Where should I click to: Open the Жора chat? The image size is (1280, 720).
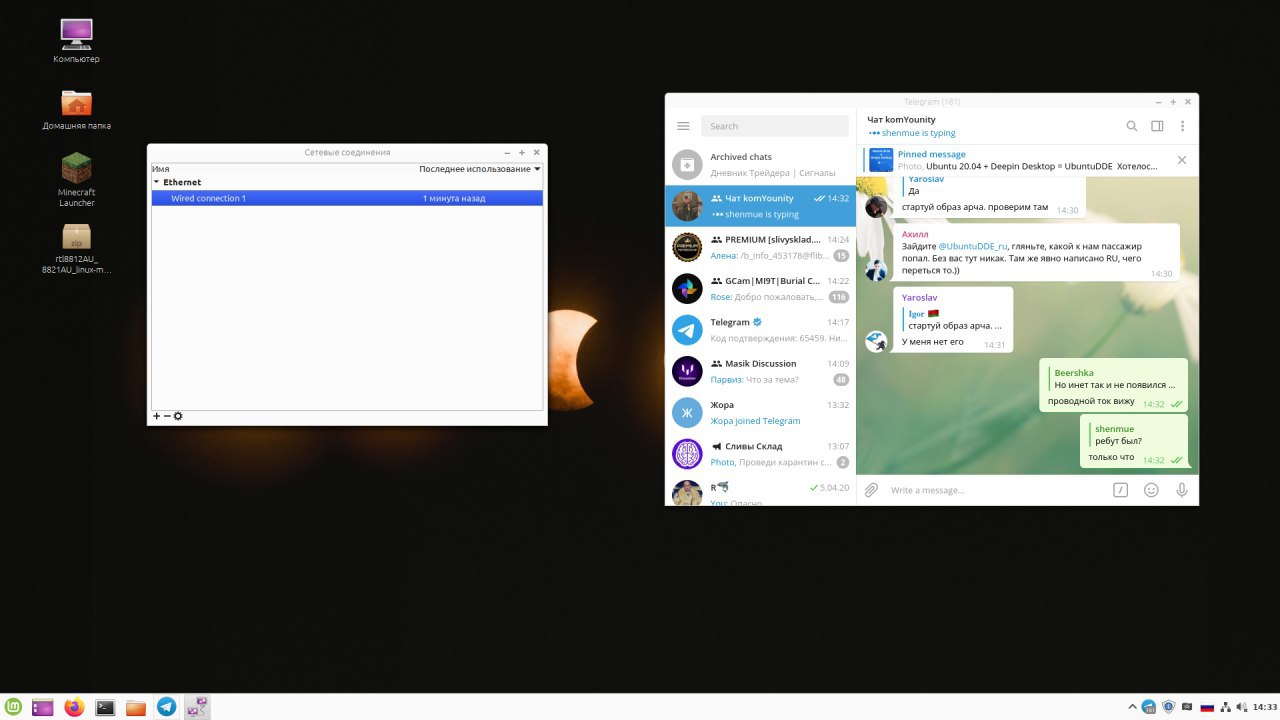pyautogui.click(x=761, y=412)
